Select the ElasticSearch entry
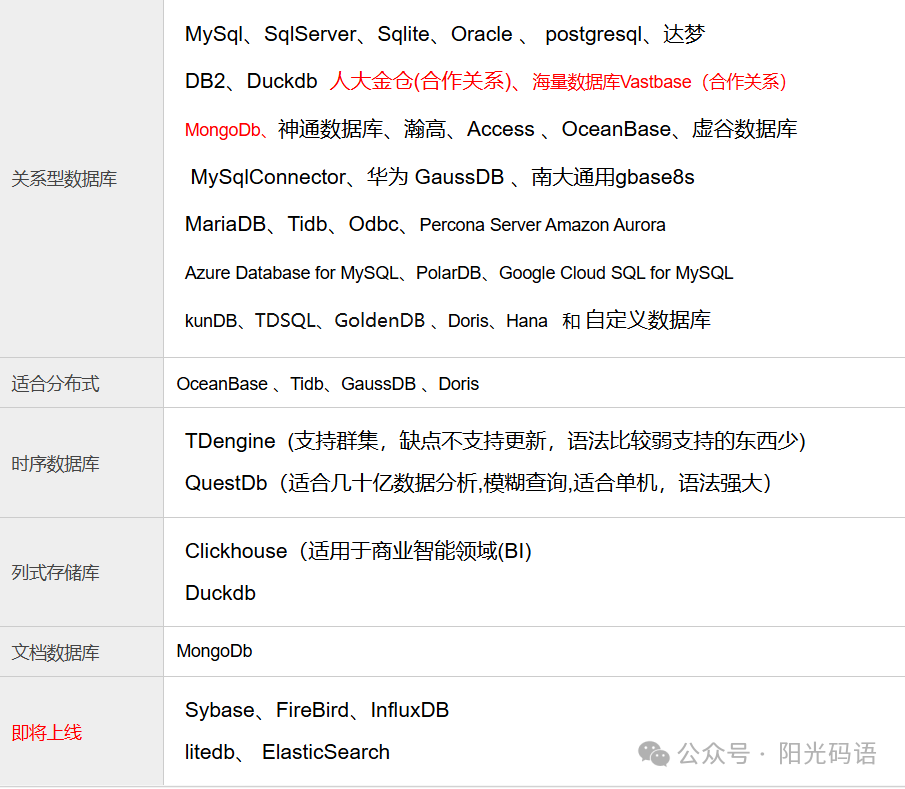 (x=326, y=753)
